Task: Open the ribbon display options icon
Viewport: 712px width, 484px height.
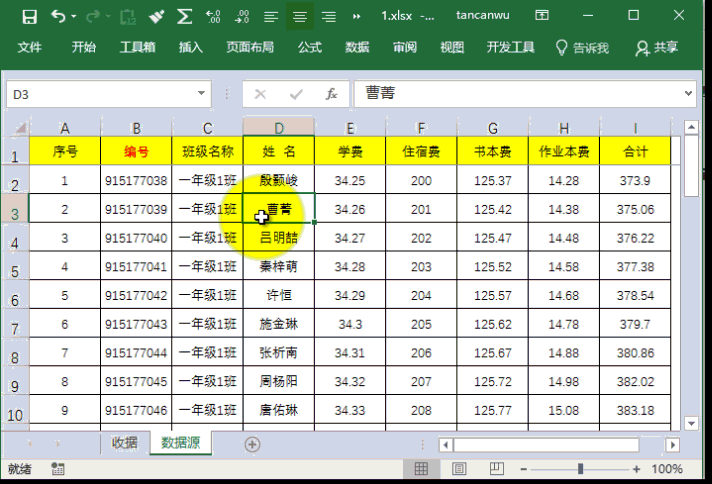Action: coord(541,16)
